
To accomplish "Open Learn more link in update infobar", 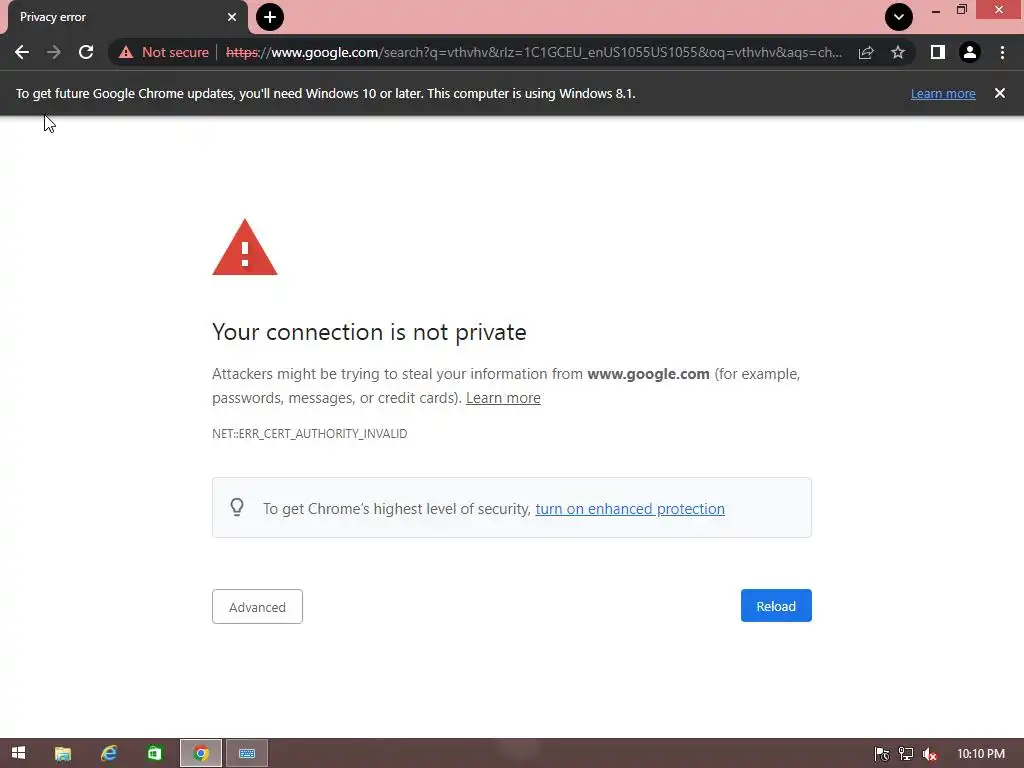I will click(943, 93).
